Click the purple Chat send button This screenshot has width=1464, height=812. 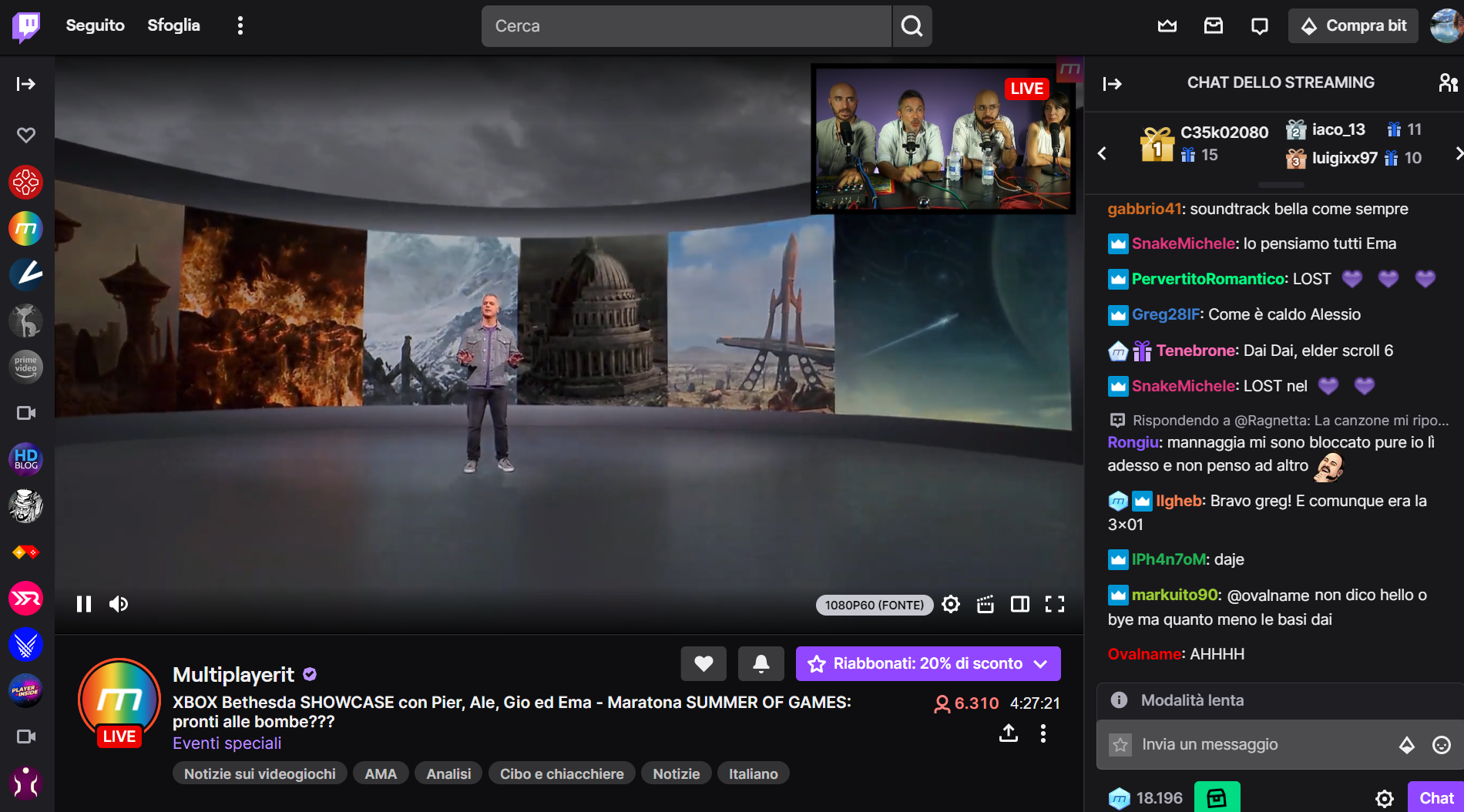(1436, 798)
